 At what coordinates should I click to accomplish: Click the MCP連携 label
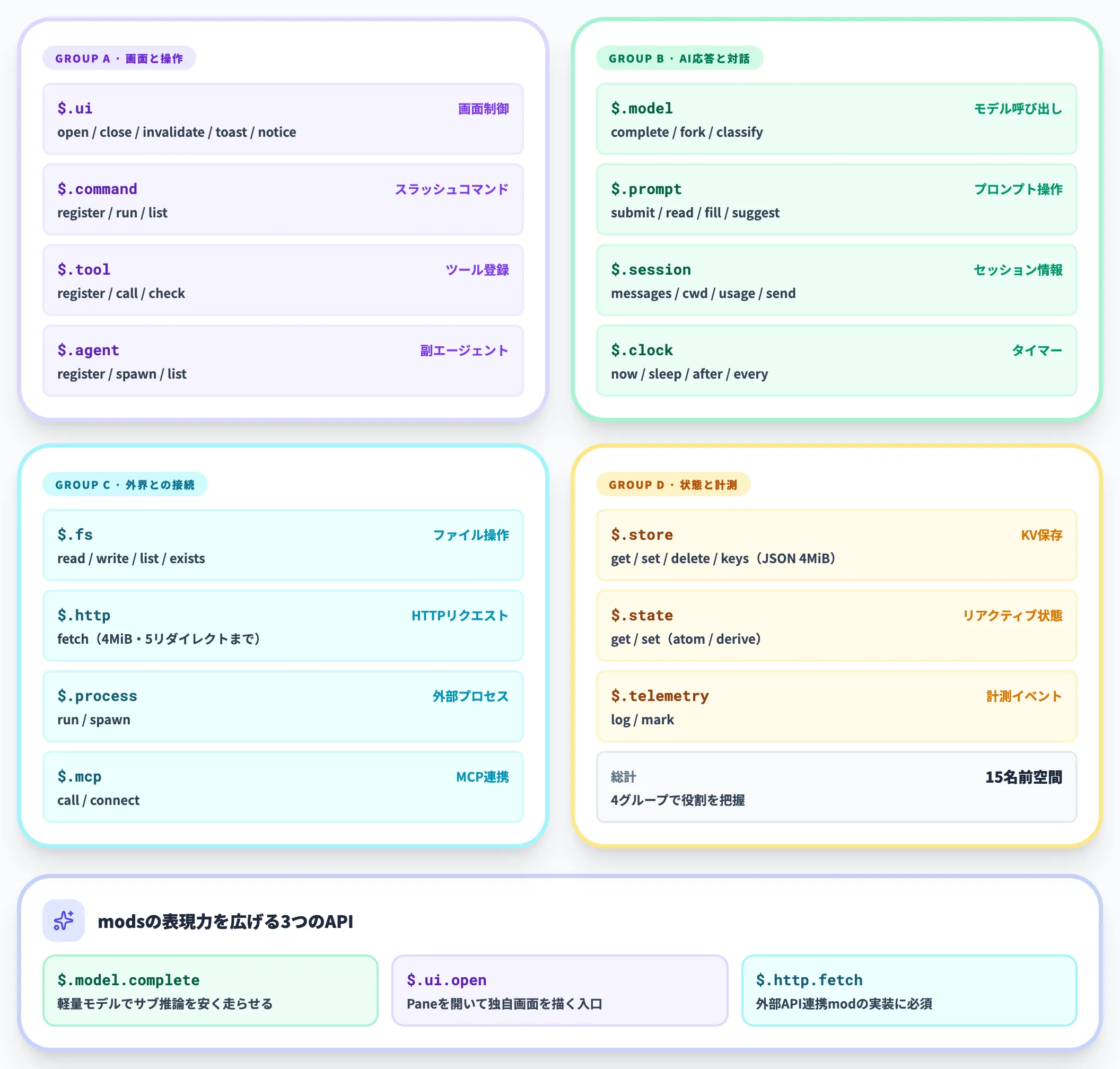482,776
